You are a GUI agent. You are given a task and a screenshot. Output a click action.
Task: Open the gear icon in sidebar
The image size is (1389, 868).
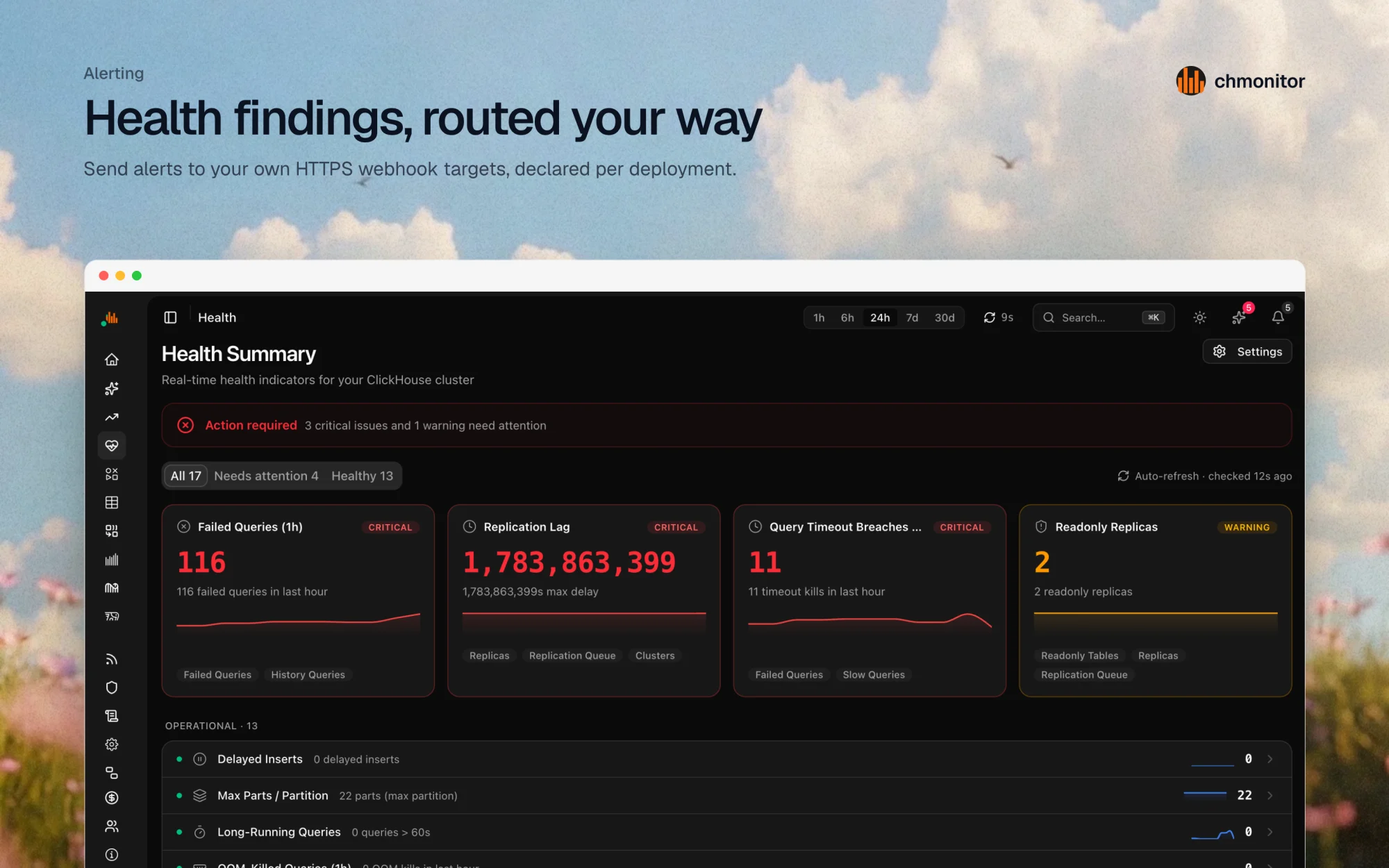click(112, 744)
